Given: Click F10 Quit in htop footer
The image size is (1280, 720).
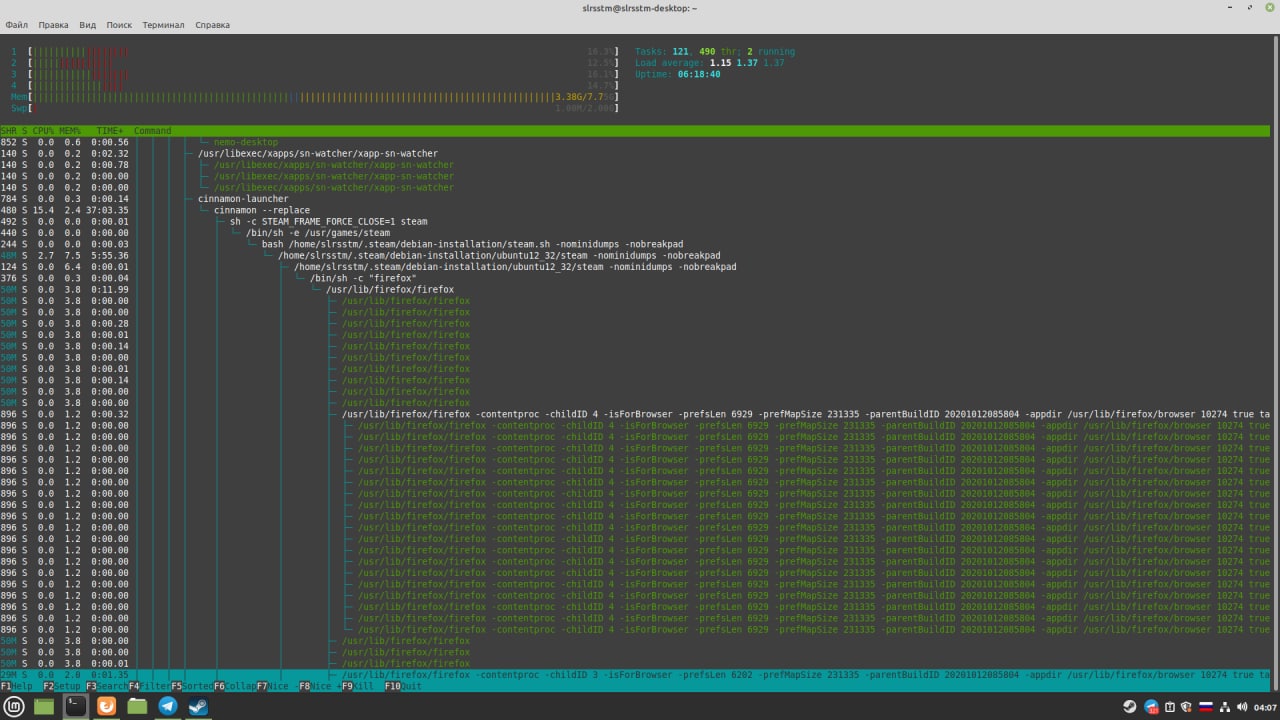Looking at the screenshot, I should (x=403, y=686).
